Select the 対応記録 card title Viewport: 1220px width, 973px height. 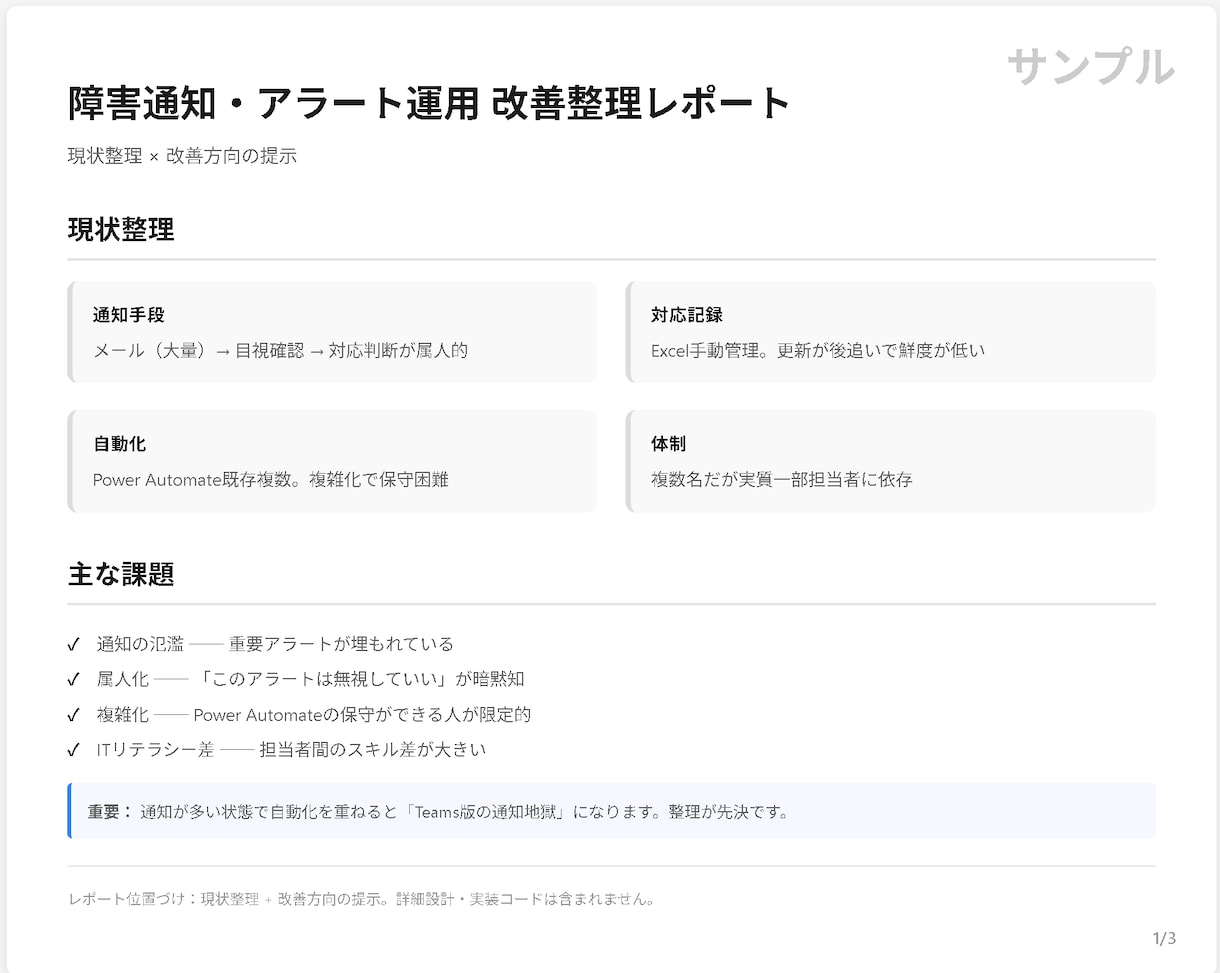click(x=687, y=315)
